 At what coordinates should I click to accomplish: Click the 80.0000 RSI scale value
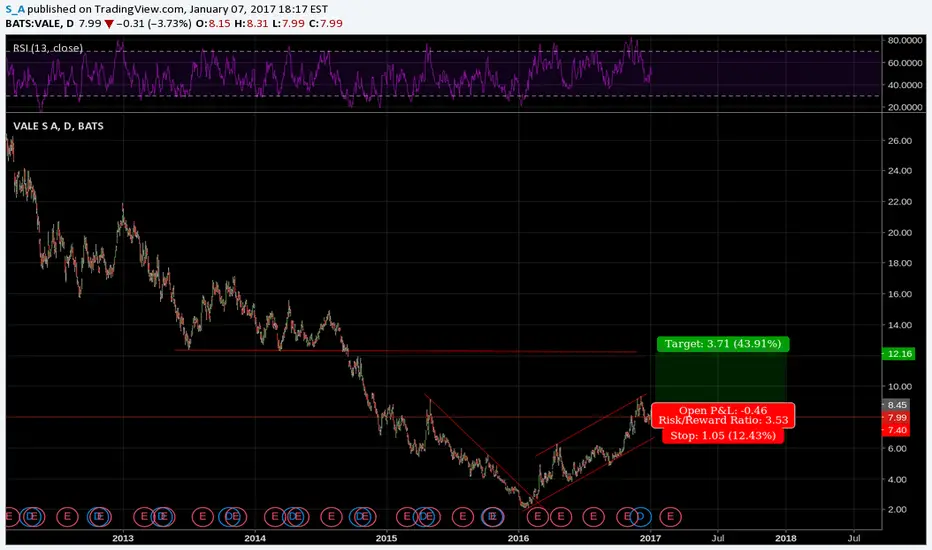[x=905, y=40]
